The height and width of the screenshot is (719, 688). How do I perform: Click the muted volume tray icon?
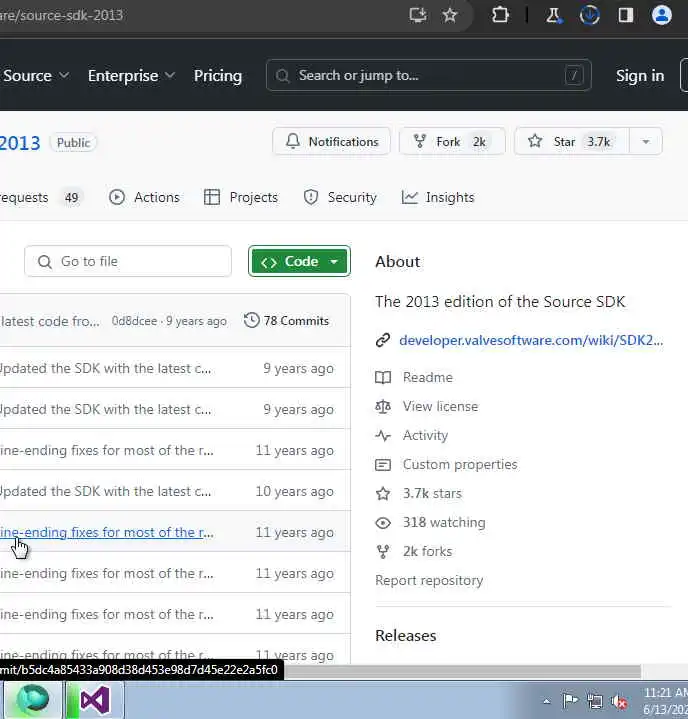coord(619,701)
